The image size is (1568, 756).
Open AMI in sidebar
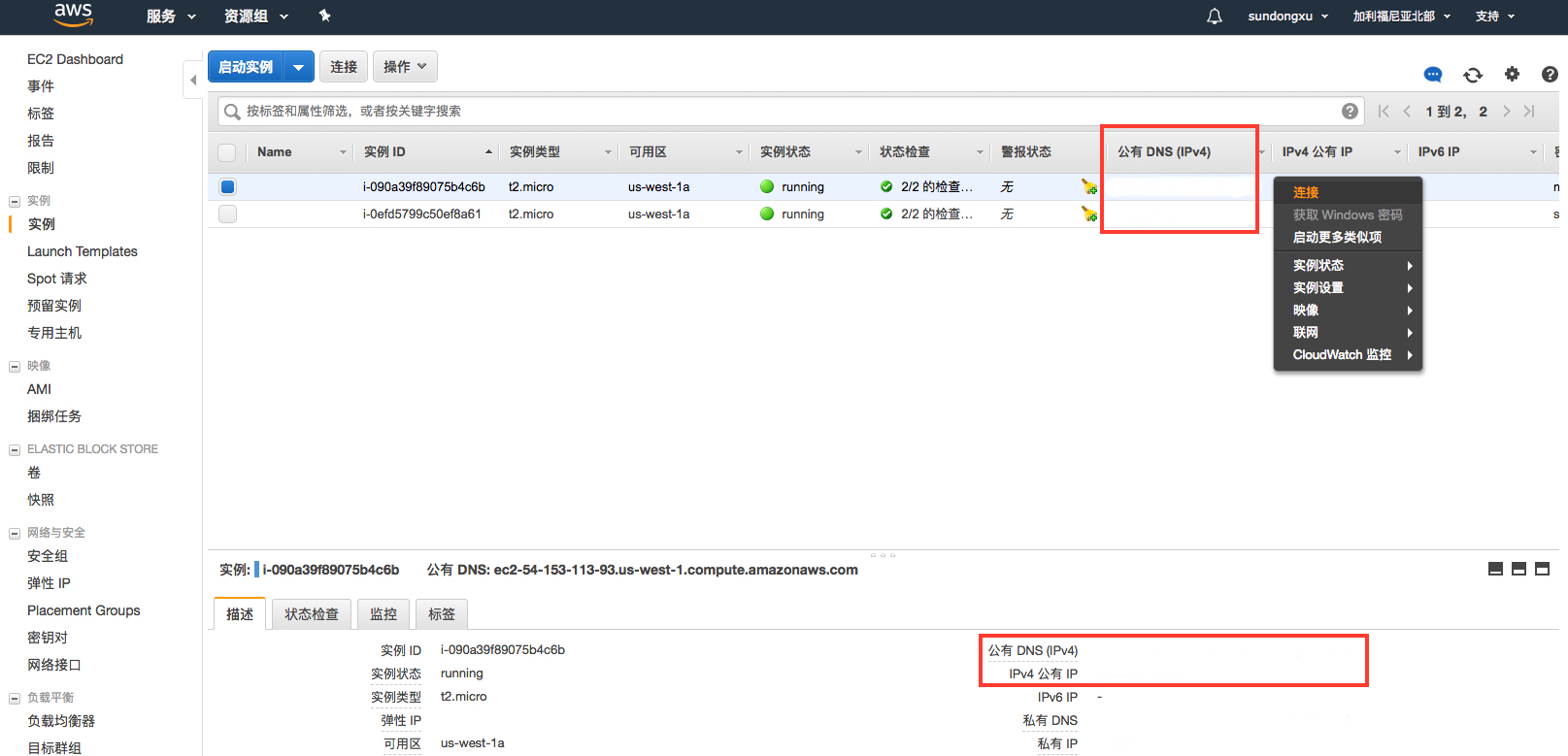point(39,389)
